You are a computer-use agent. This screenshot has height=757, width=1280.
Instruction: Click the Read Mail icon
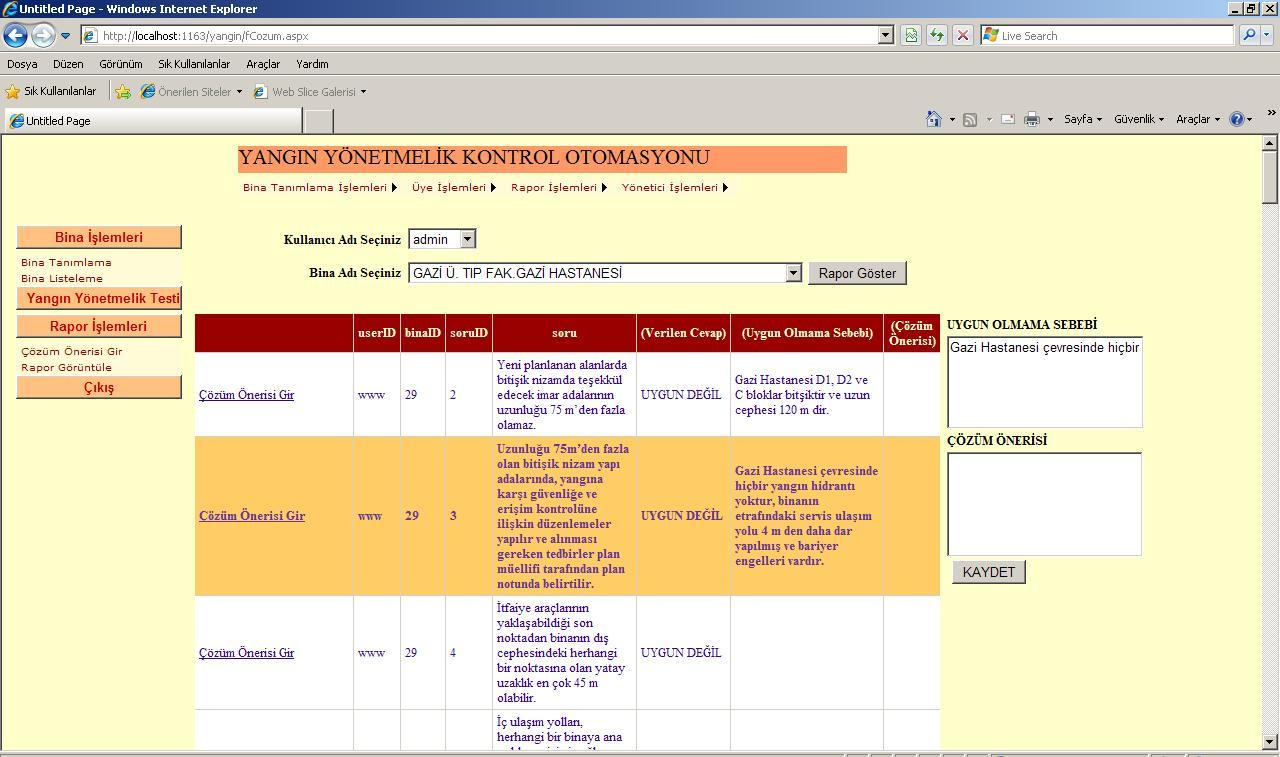point(1008,119)
